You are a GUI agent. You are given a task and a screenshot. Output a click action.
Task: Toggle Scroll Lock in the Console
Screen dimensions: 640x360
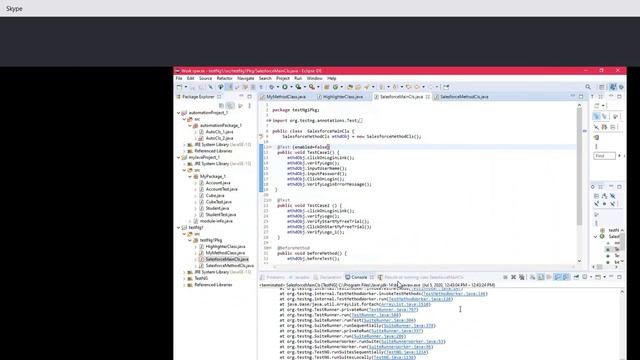(x=541, y=277)
